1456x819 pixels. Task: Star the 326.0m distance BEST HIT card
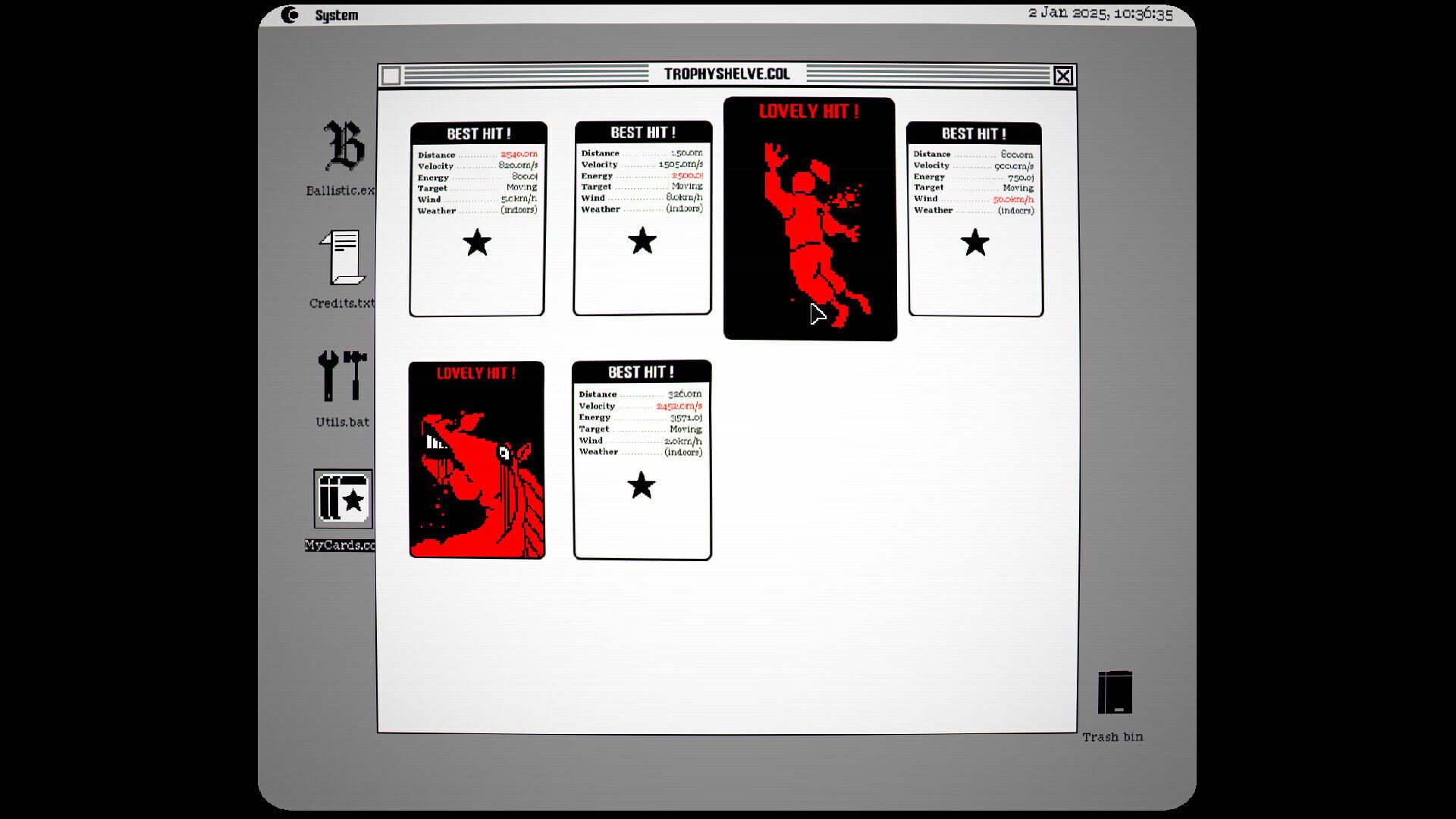642,485
